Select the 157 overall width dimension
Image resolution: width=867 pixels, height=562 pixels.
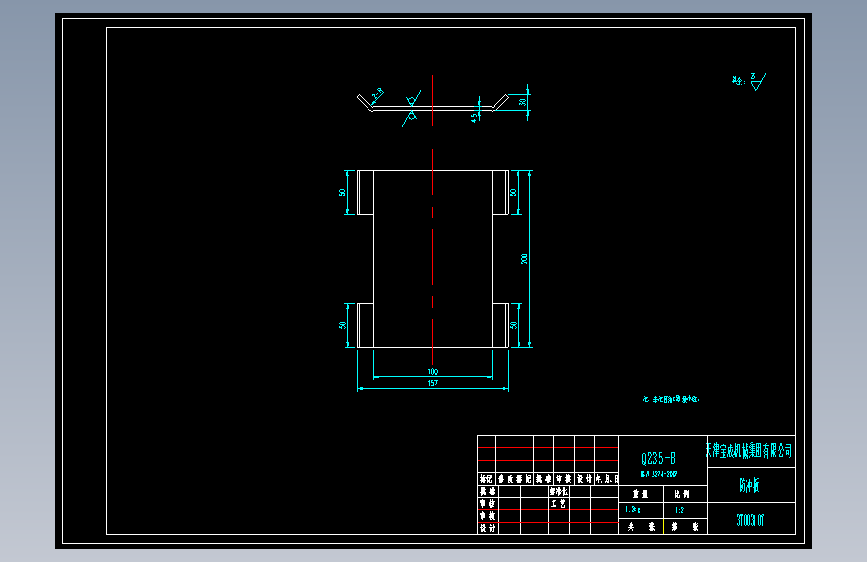click(x=432, y=383)
